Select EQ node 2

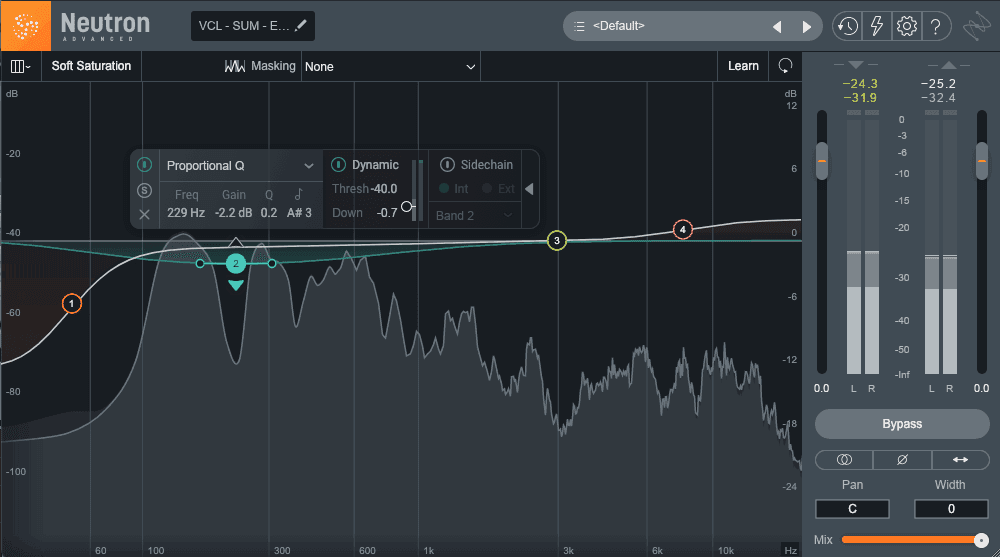(236, 264)
